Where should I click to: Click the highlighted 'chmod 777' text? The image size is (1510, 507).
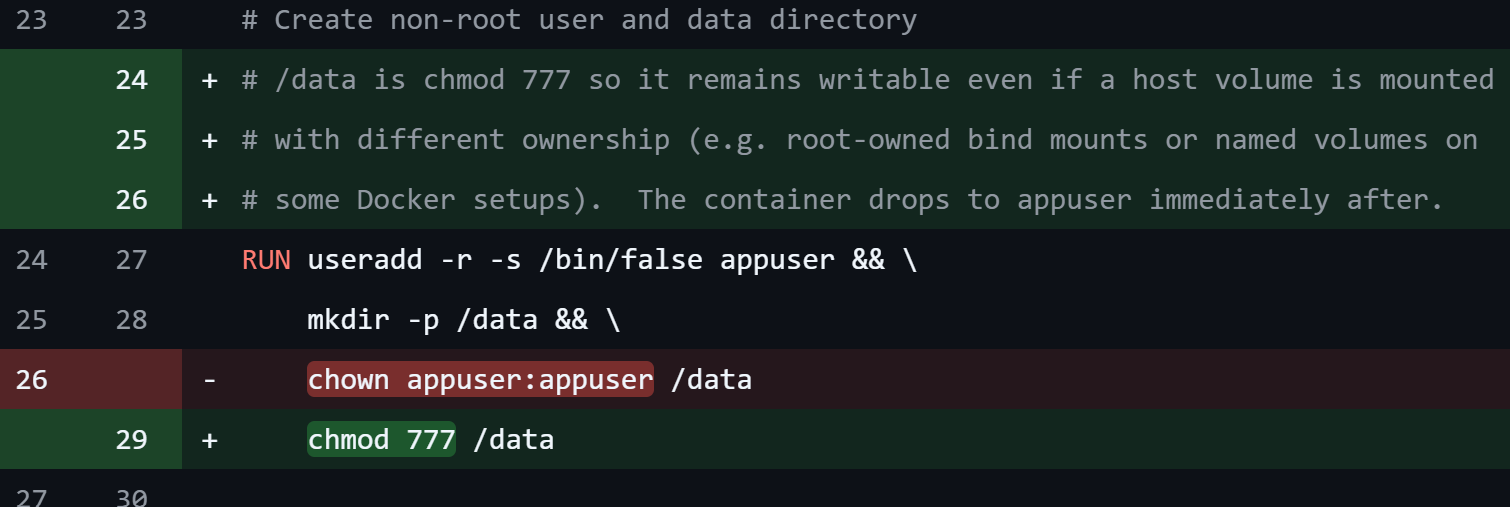(x=381, y=440)
